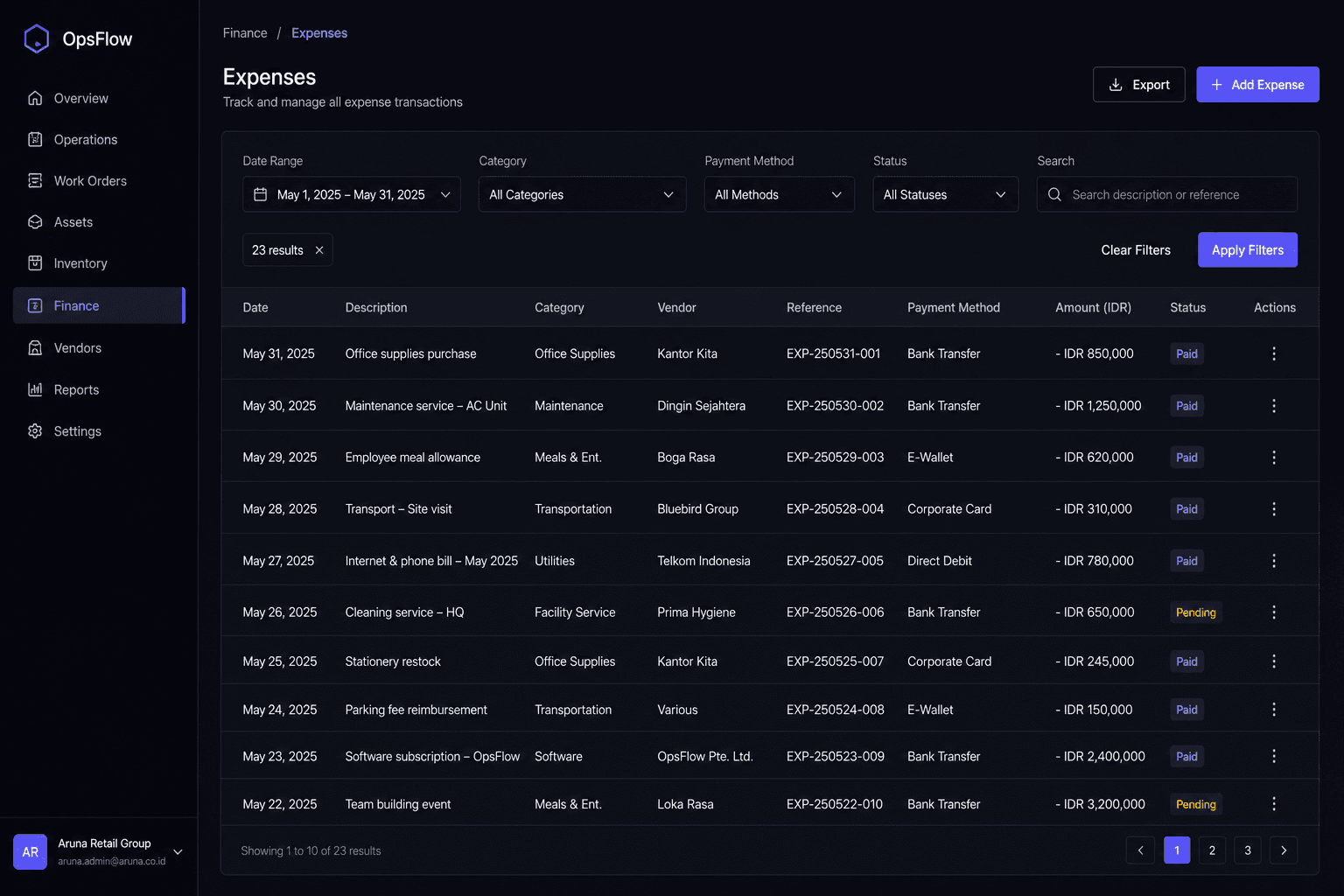Open actions menu for Transport – Site visit
The image size is (1344, 896).
1274,508
